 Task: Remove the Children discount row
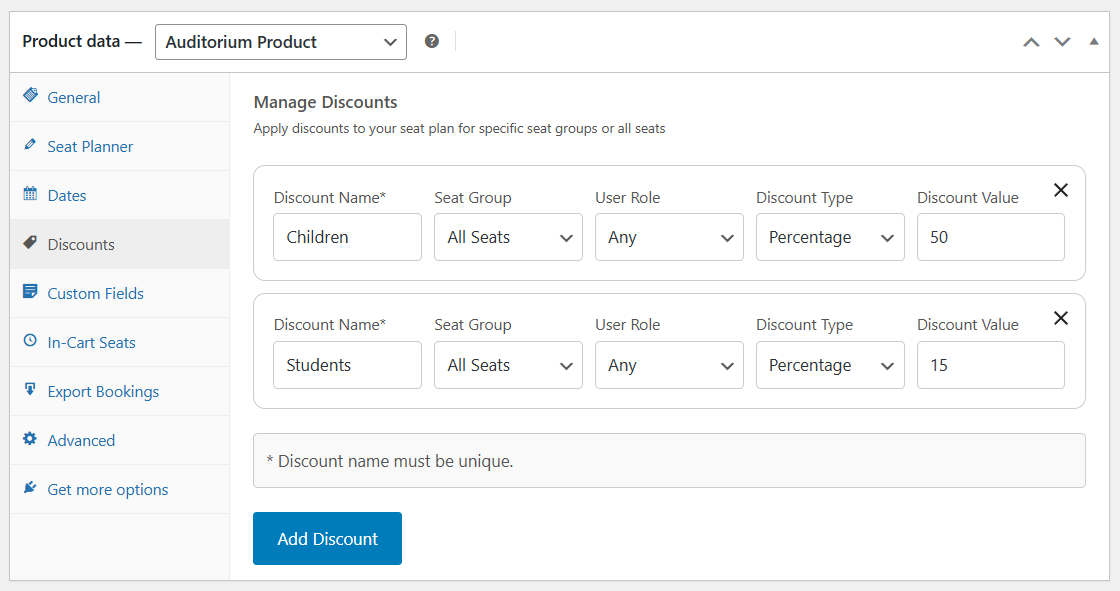tap(1061, 190)
